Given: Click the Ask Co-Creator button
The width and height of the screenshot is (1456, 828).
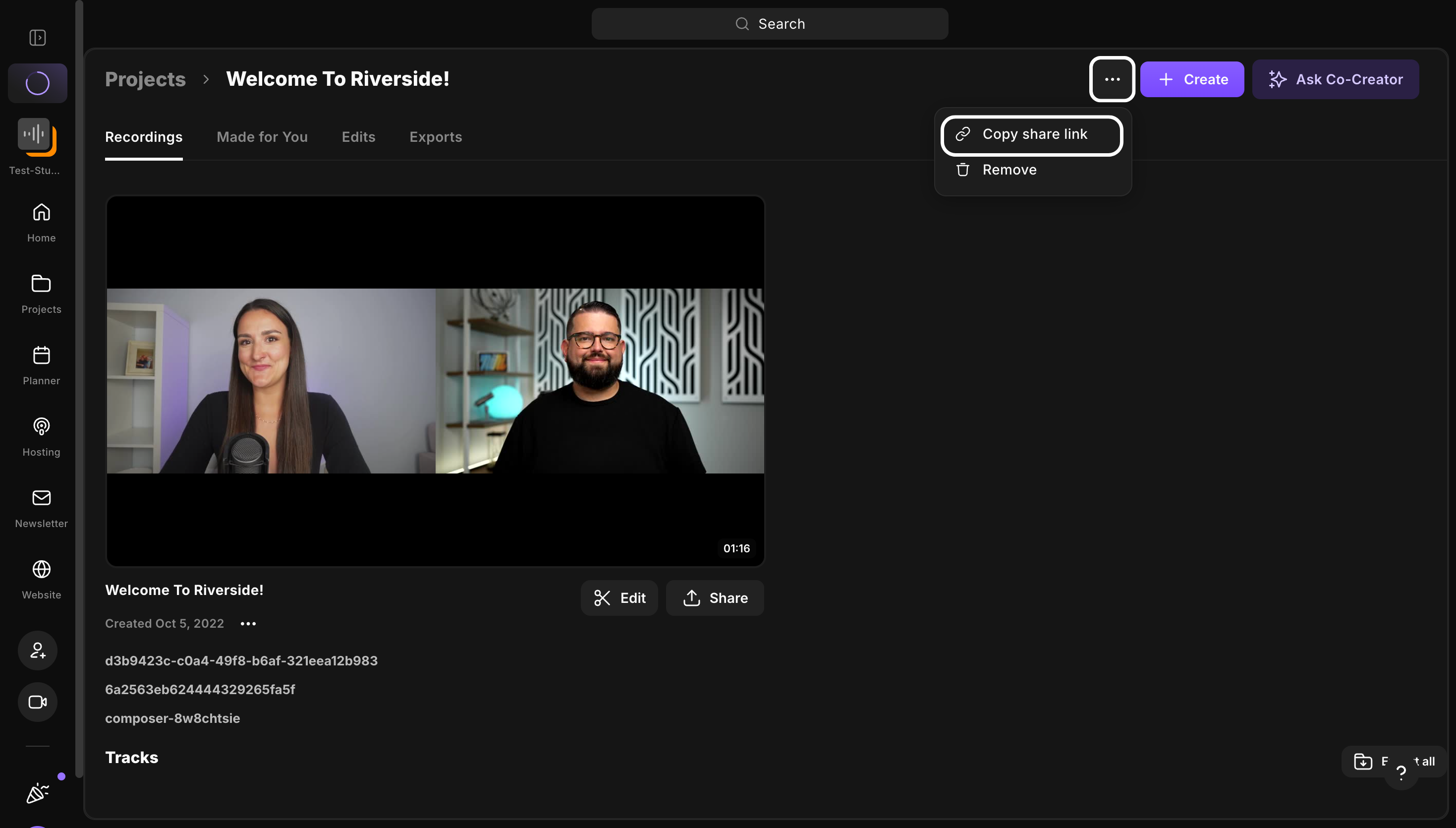Looking at the screenshot, I should 1335,79.
